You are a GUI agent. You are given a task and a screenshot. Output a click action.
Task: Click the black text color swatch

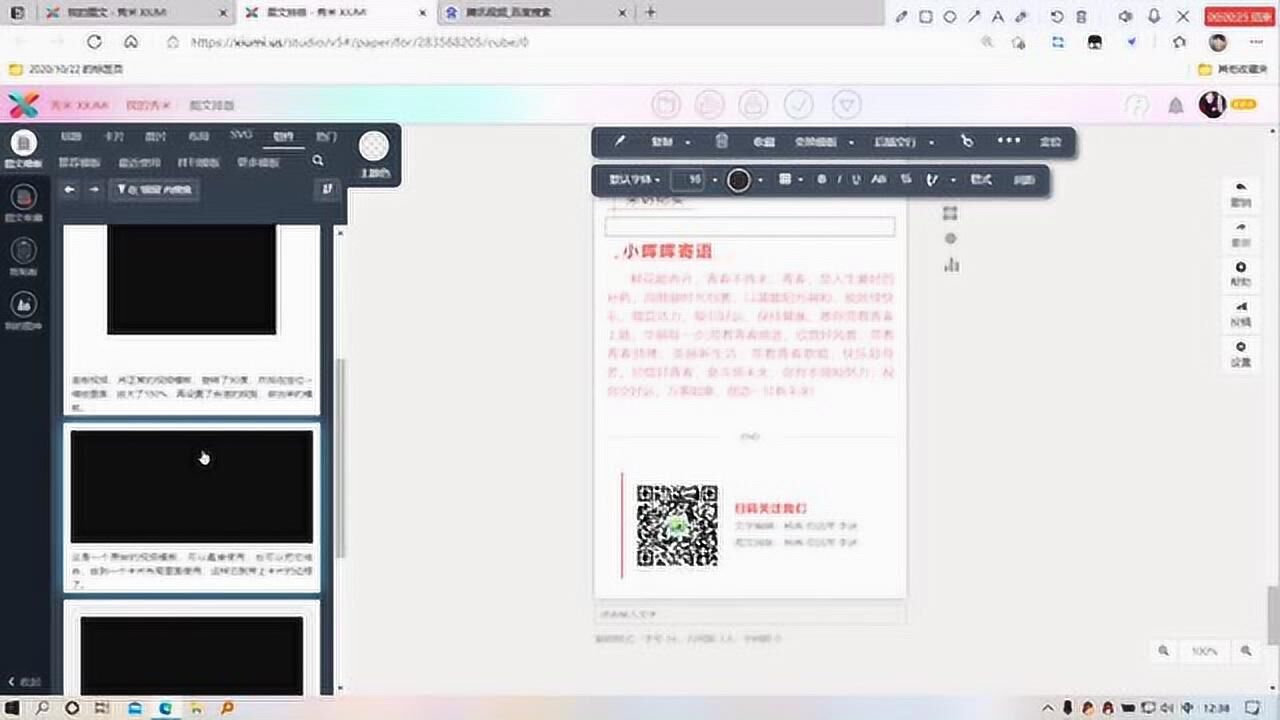tap(739, 180)
